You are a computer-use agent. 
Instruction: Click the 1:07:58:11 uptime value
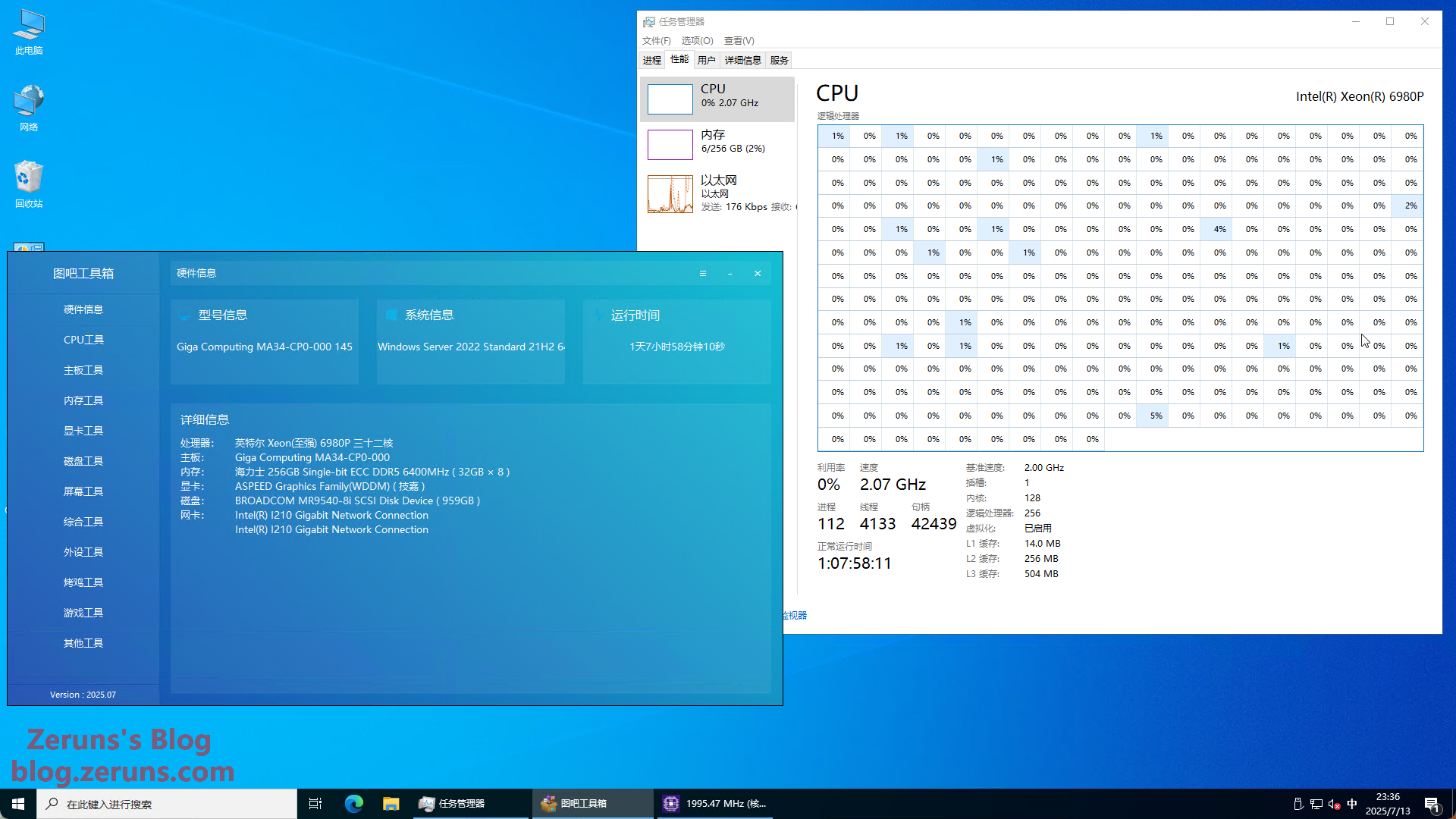coord(855,563)
